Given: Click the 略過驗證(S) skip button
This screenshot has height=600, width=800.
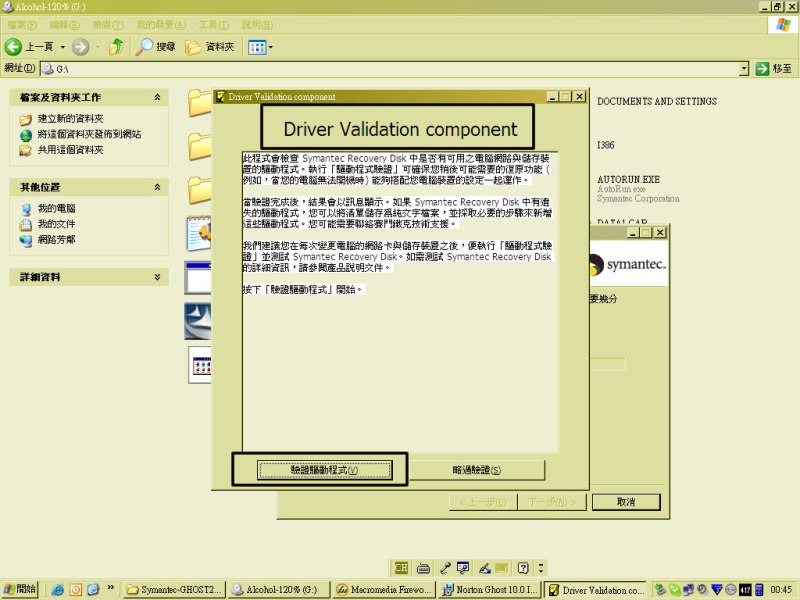Looking at the screenshot, I should point(477,470).
